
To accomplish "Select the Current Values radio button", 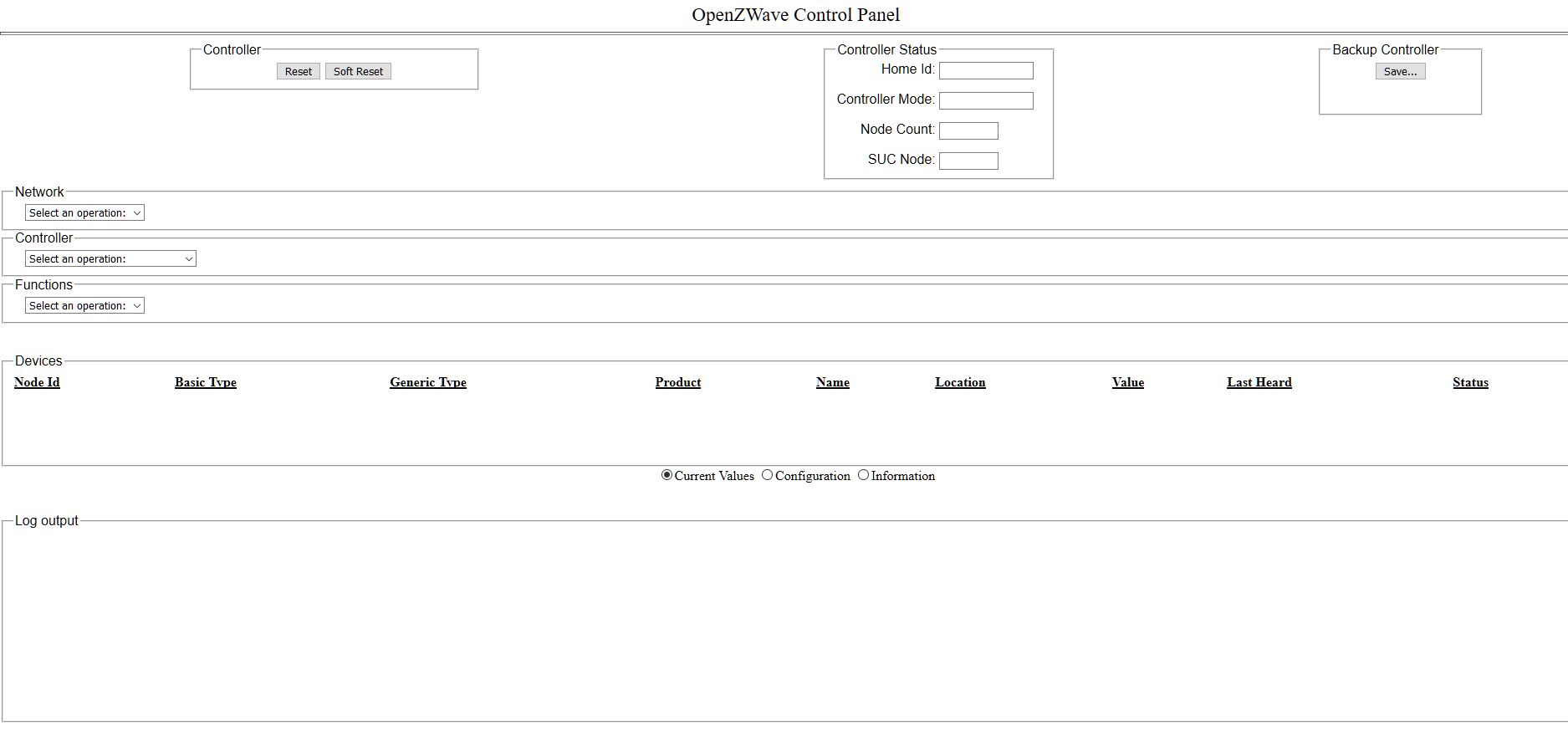I will pos(667,475).
